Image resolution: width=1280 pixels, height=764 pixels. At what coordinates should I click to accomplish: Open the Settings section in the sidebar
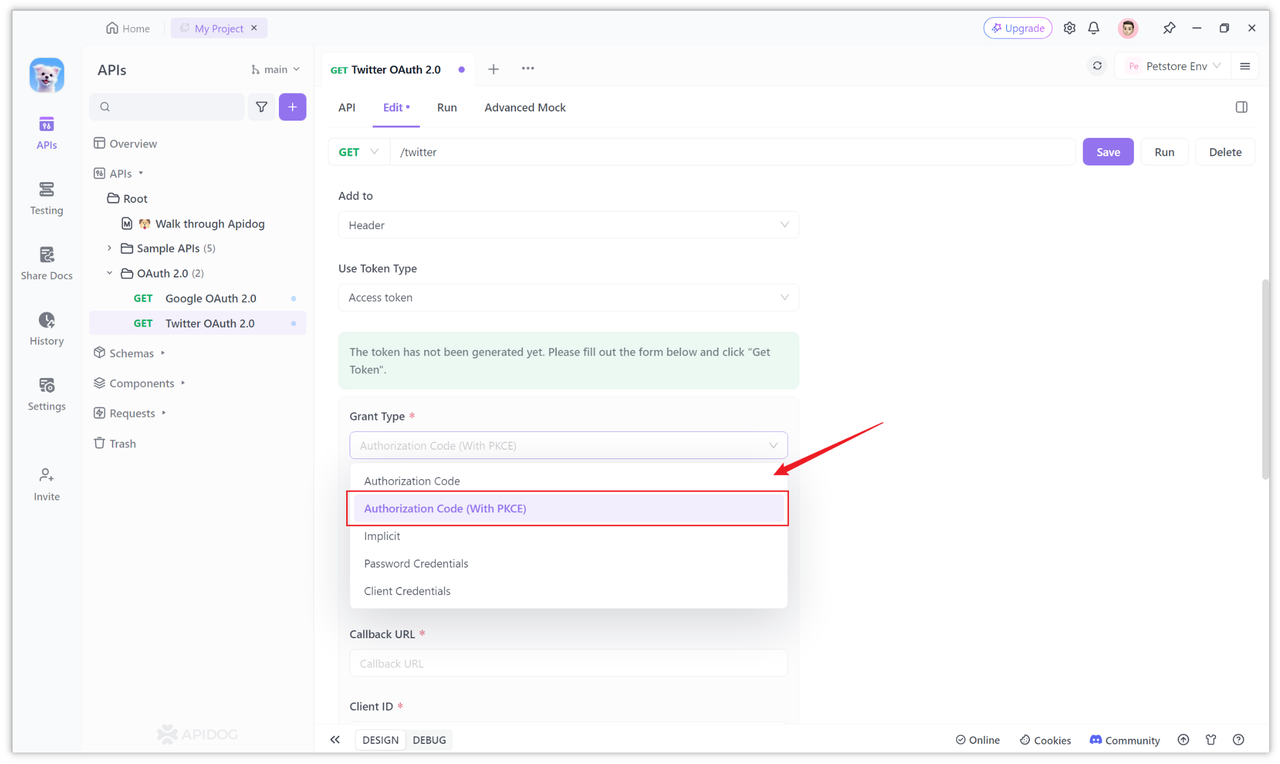click(46, 394)
